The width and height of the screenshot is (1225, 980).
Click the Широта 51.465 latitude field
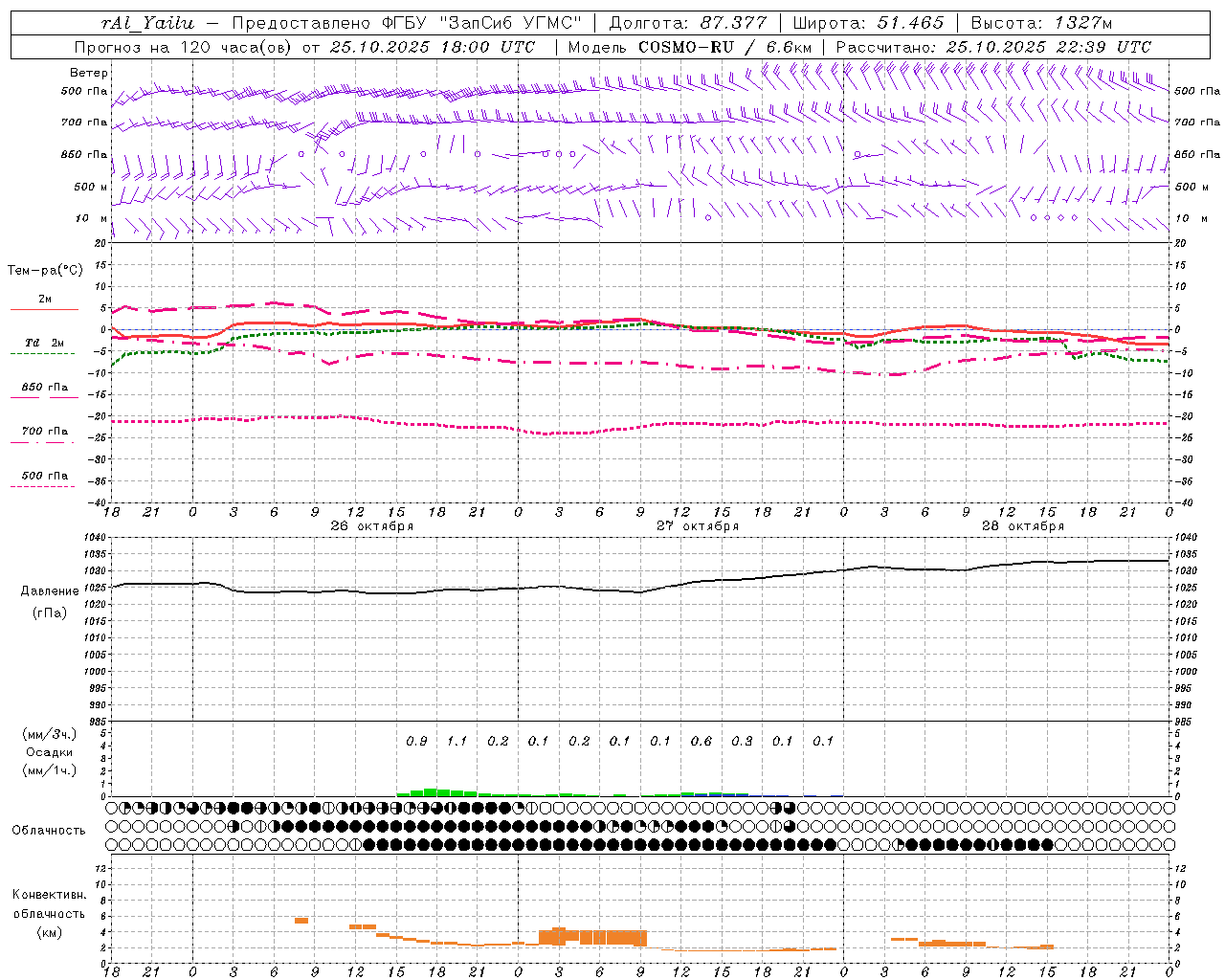point(868,23)
